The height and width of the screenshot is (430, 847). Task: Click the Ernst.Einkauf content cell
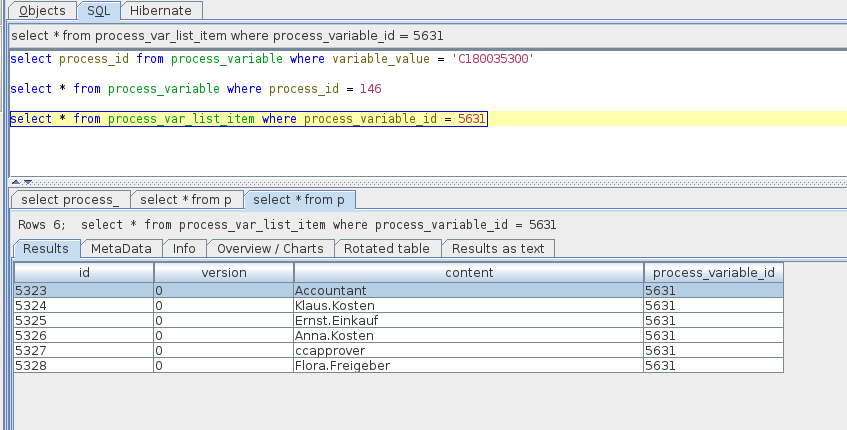coord(469,321)
